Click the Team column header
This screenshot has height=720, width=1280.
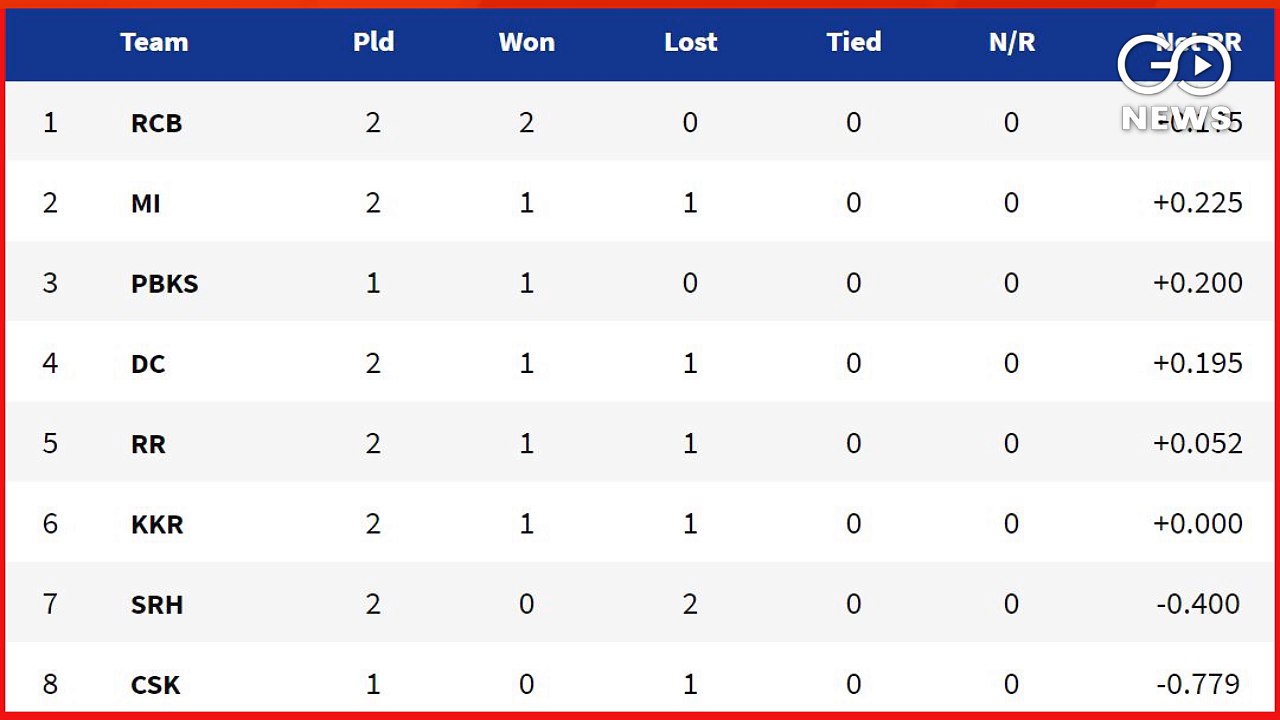[x=154, y=42]
